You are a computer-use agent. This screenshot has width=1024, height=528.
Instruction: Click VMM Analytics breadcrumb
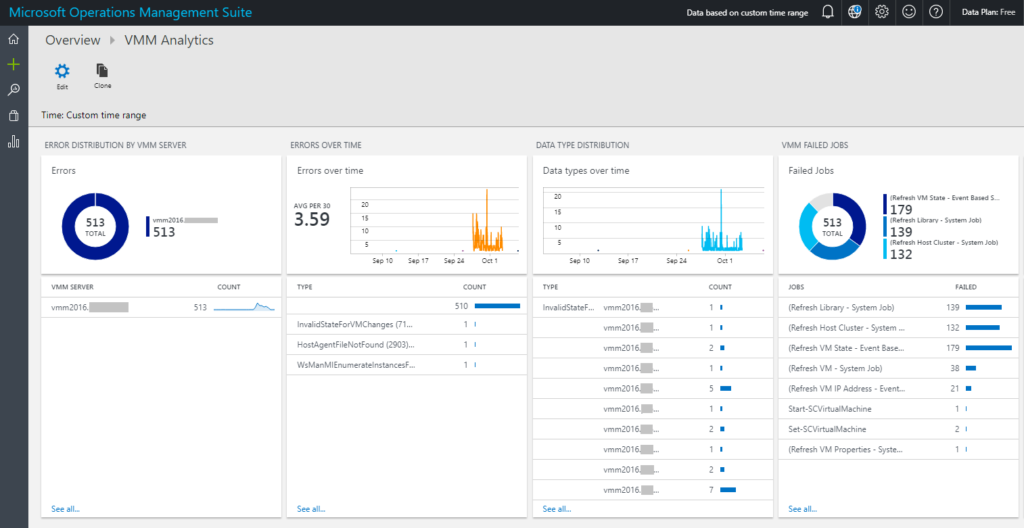point(169,41)
